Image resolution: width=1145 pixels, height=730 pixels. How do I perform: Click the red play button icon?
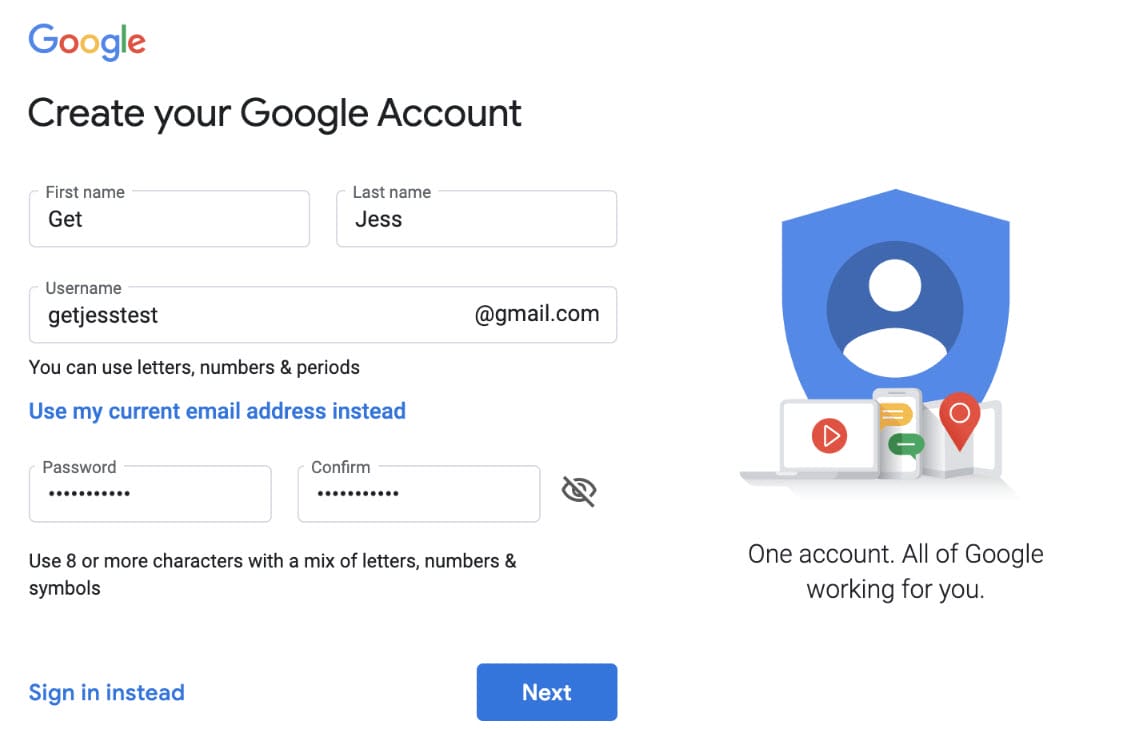(829, 436)
